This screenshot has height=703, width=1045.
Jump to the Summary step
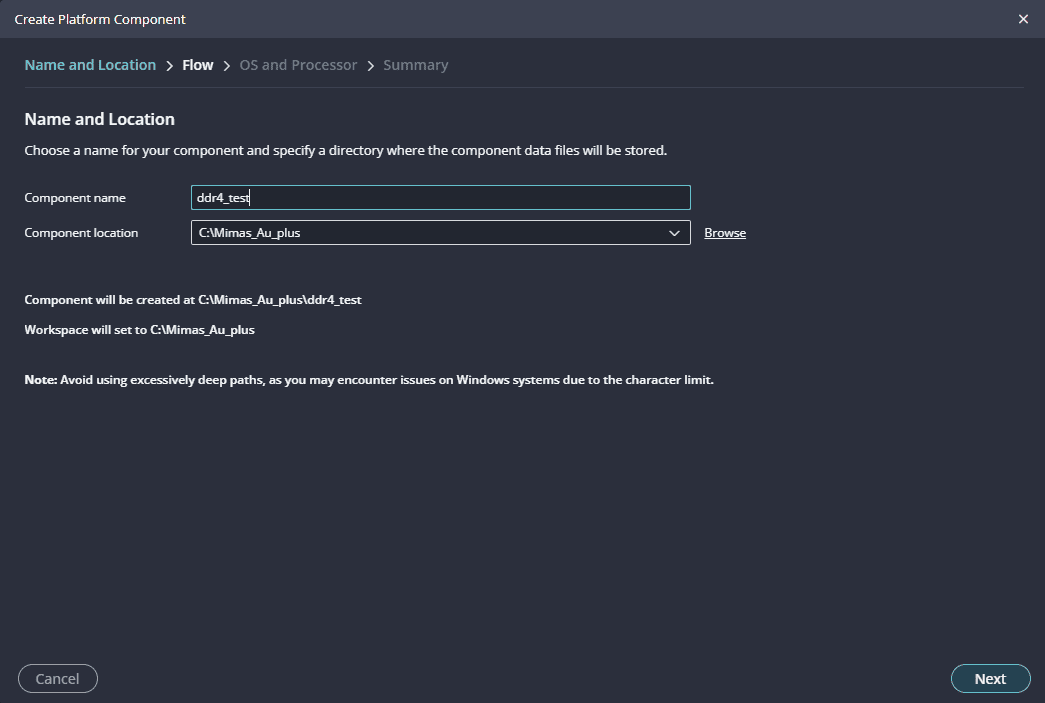[415, 65]
